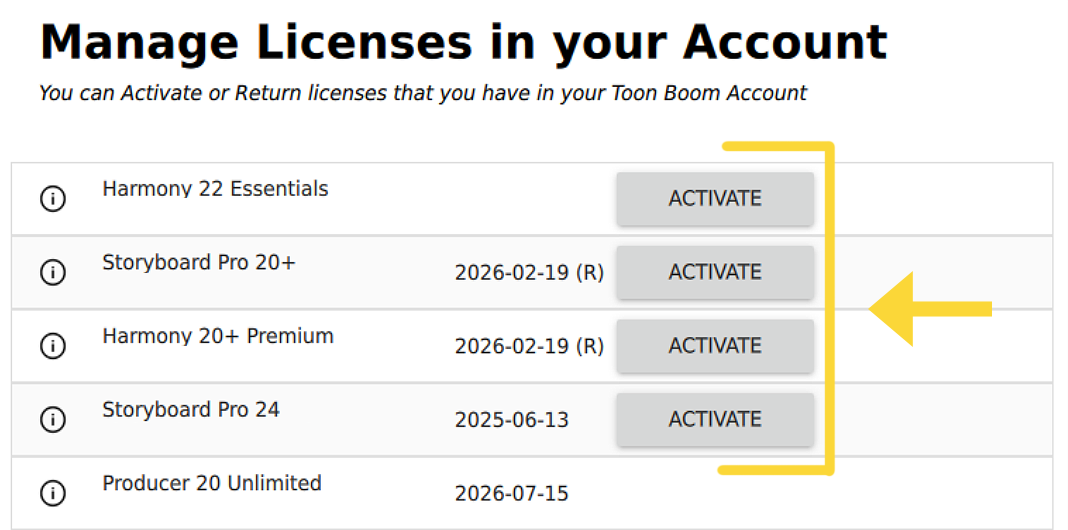Image resolution: width=1068 pixels, height=530 pixels.
Task: Click Storyboard Pro 20+ expiry date 2026-02-19 (R)
Action: coord(529,273)
